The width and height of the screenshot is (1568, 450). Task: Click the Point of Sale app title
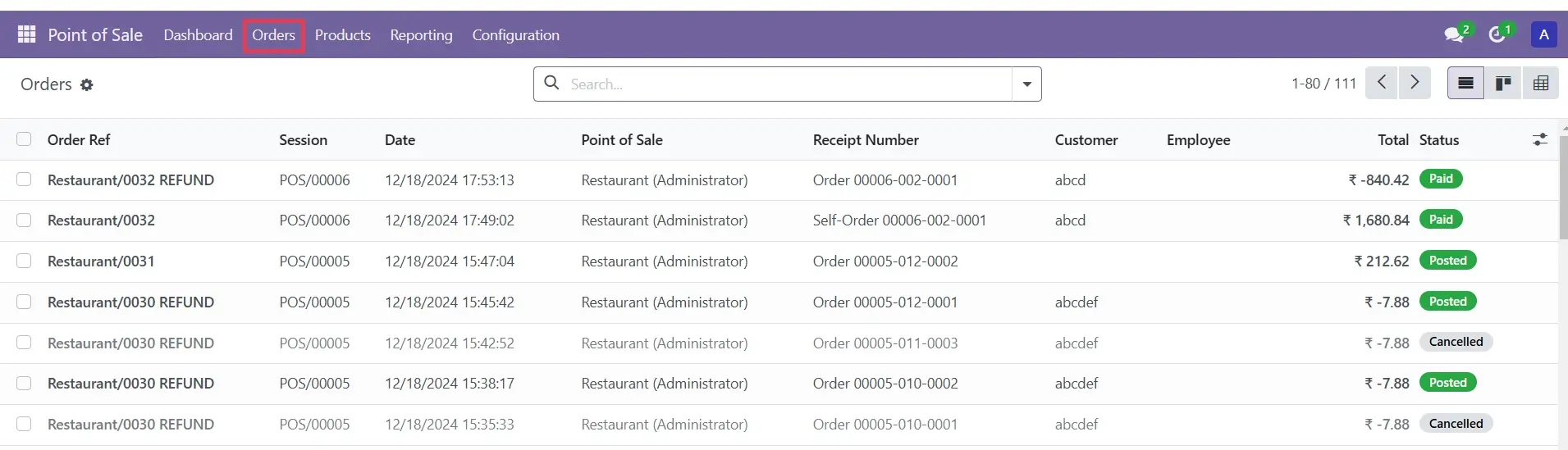(95, 35)
